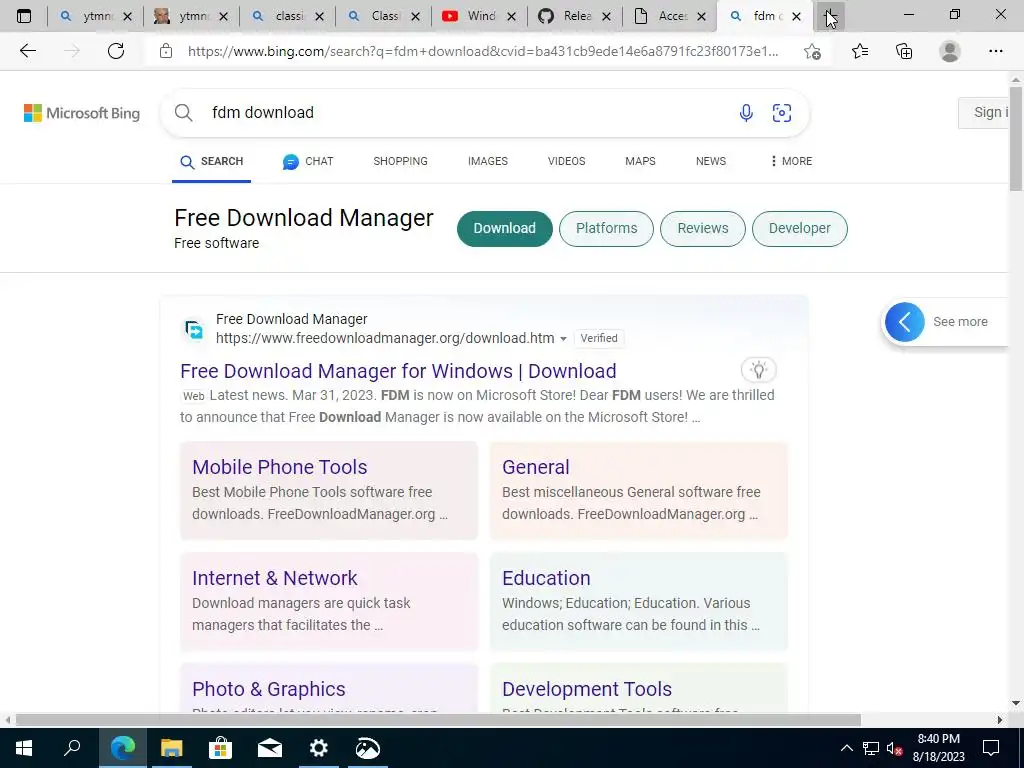Click the See more label

[x=960, y=322]
